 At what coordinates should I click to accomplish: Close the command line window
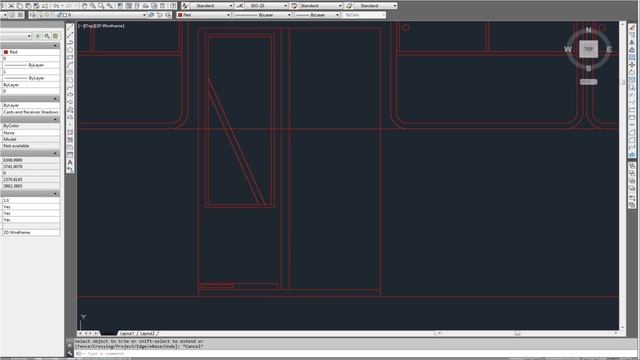click(x=70, y=345)
